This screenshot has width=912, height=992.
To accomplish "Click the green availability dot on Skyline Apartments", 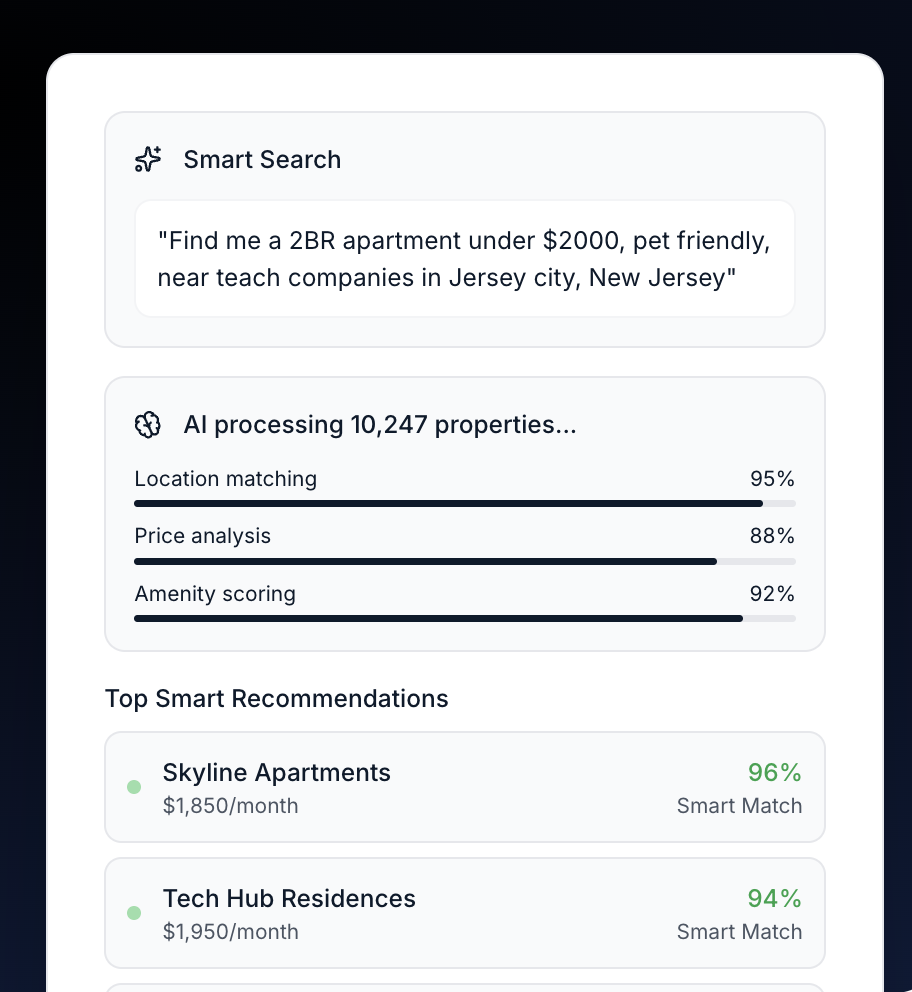I will [134, 787].
